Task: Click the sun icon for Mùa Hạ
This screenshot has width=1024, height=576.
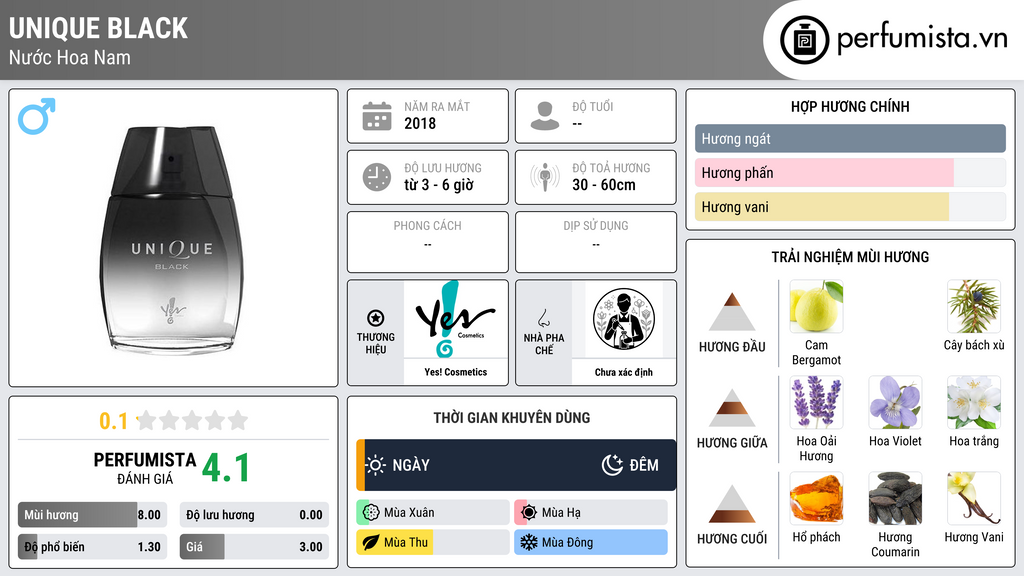Action: click(529, 513)
